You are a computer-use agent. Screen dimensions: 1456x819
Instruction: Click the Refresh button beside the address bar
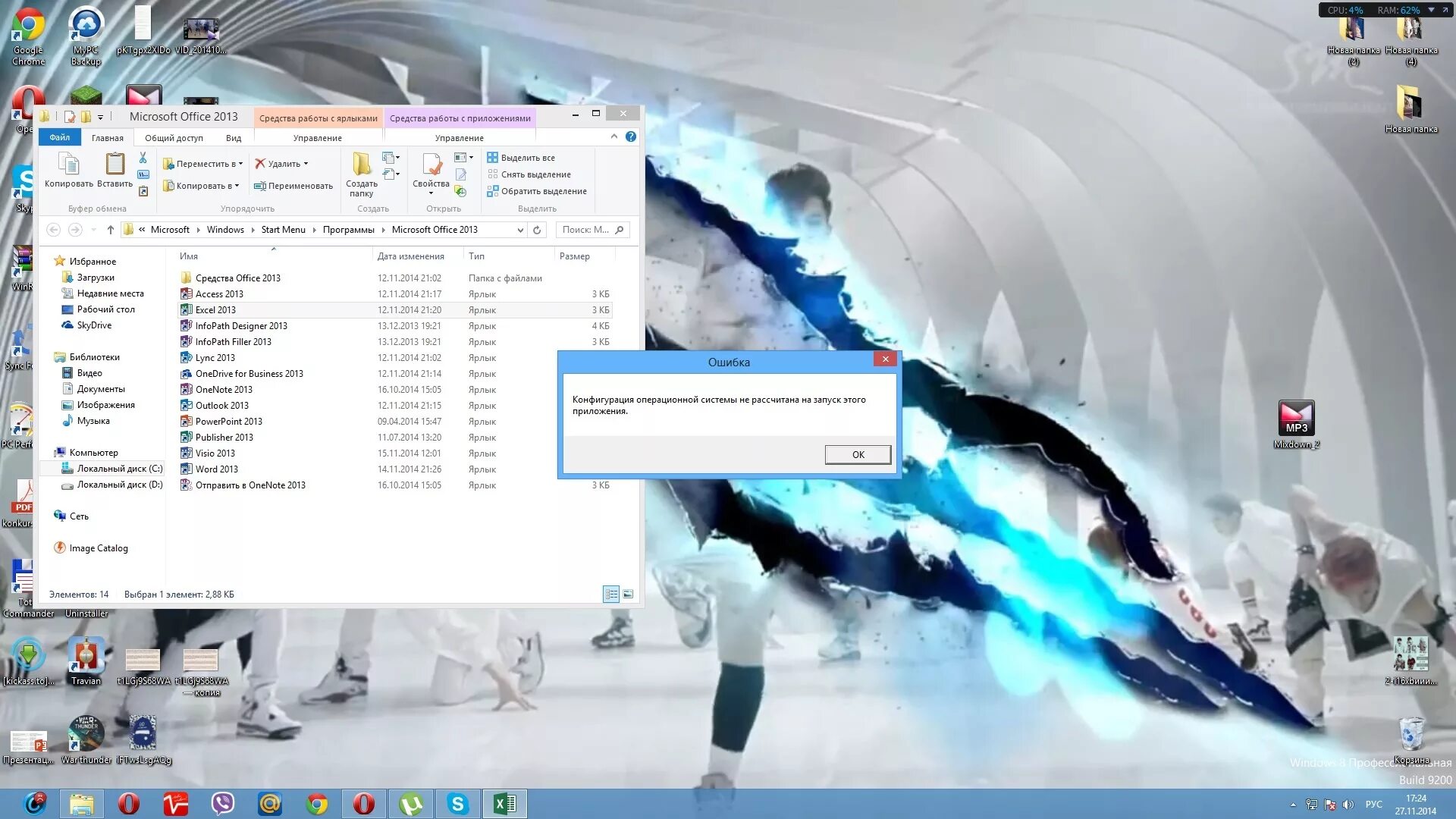coord(537,230)
